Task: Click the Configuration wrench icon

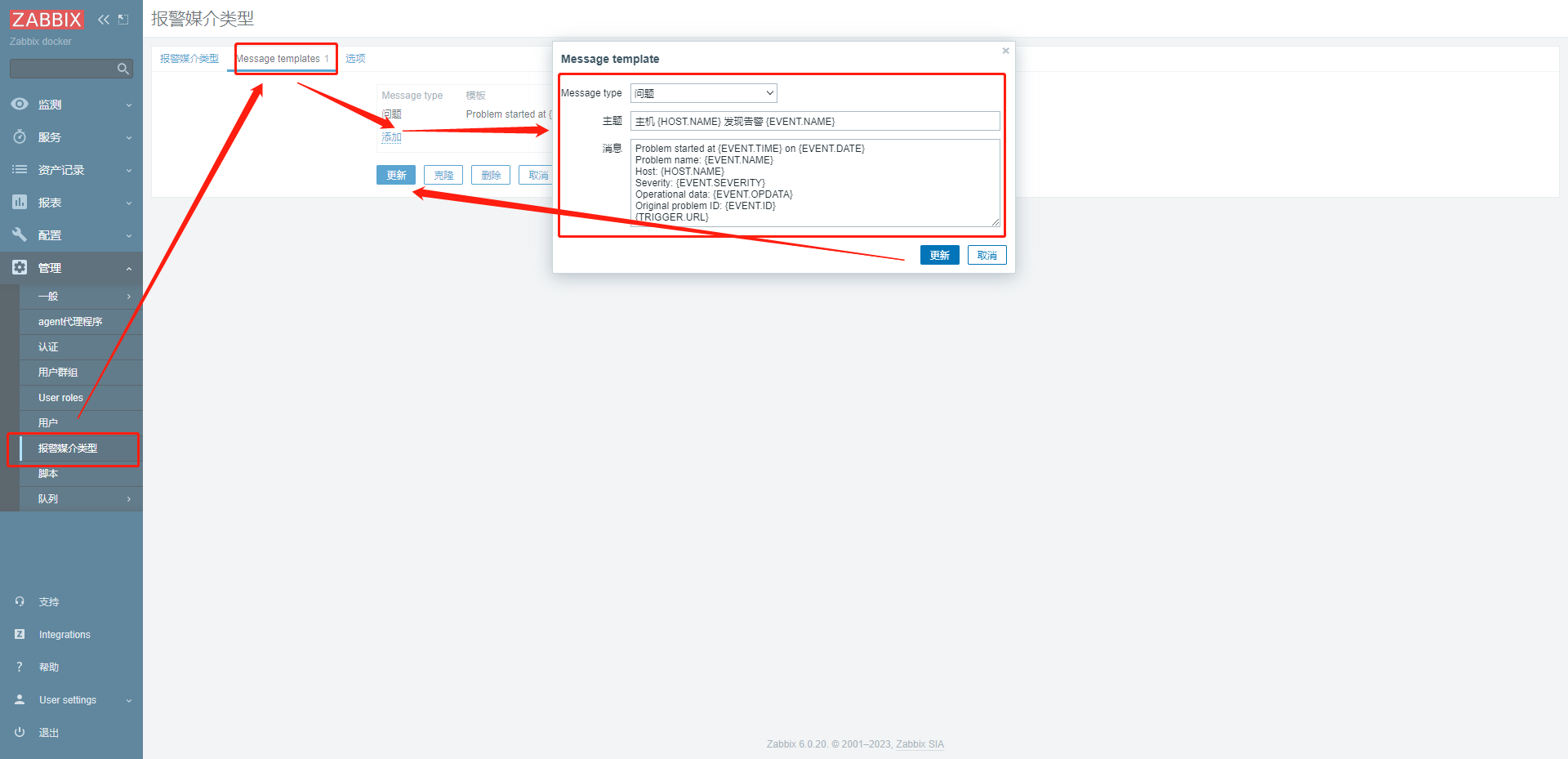Action: coord(20,234)
